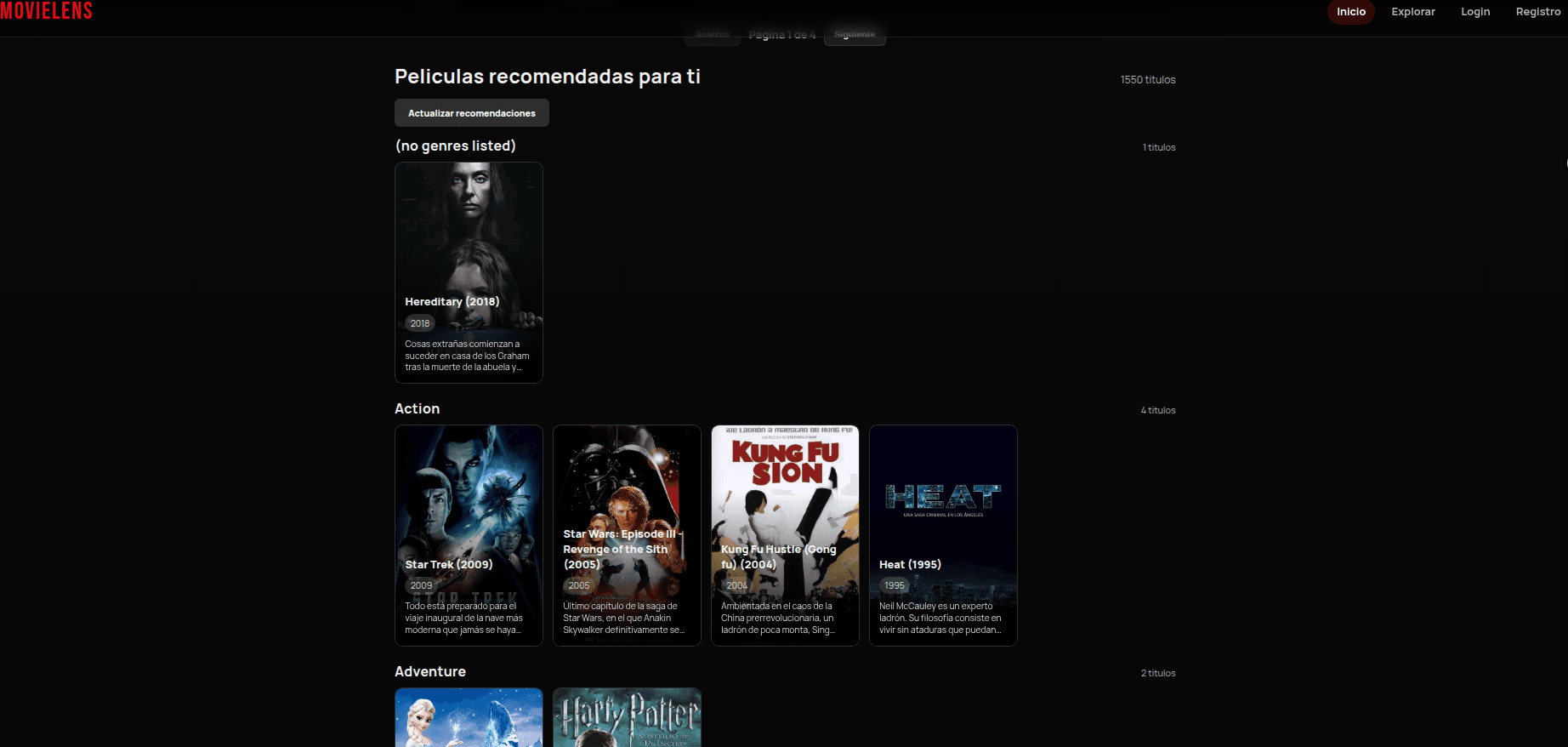
Task: Click the "(no genres listed)" section heading
Action: click(x=455, y=146)
